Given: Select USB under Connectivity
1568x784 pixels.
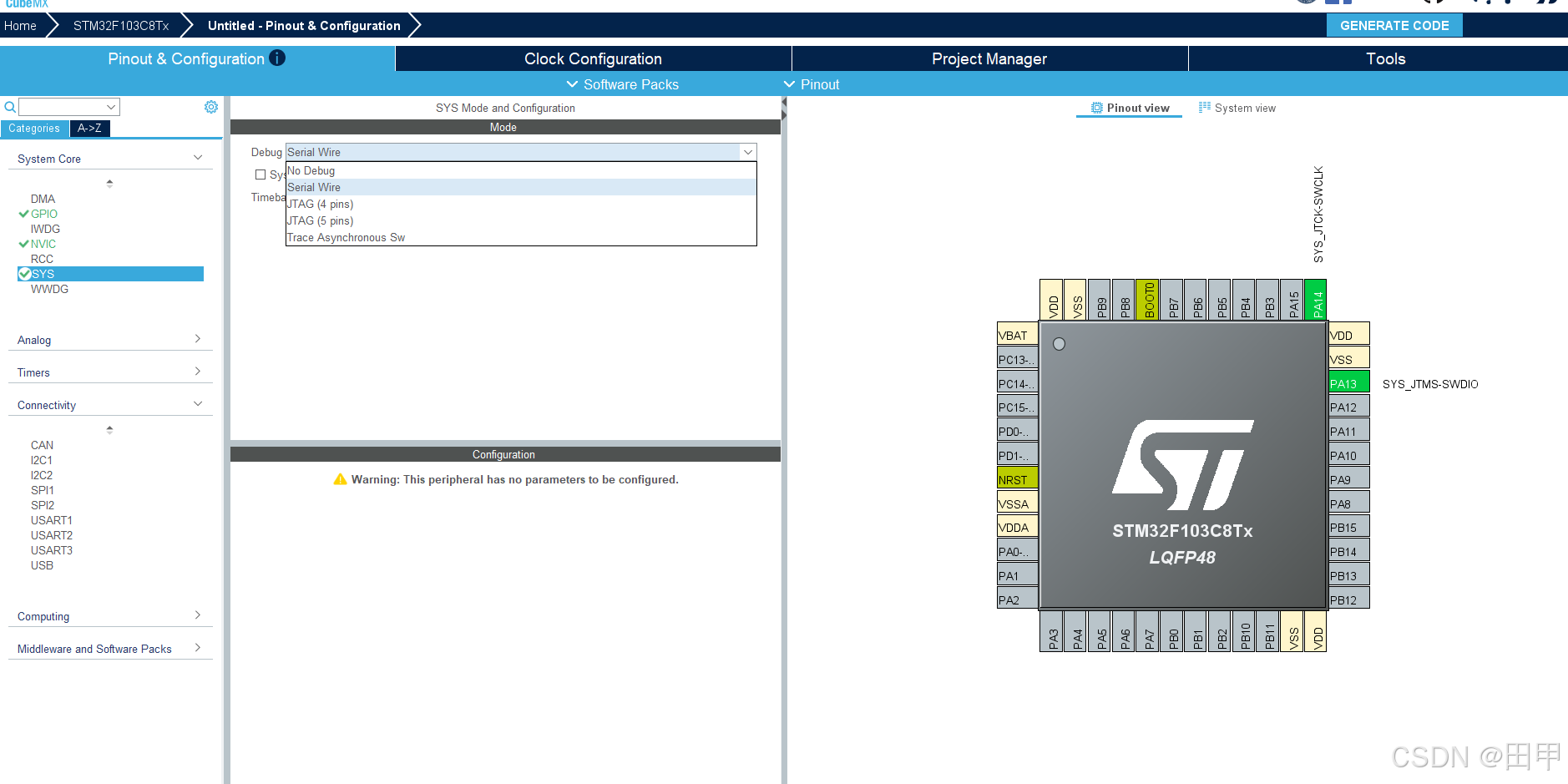Looking at the screenshot, I should pyautogui.click(x=42, y=565).
